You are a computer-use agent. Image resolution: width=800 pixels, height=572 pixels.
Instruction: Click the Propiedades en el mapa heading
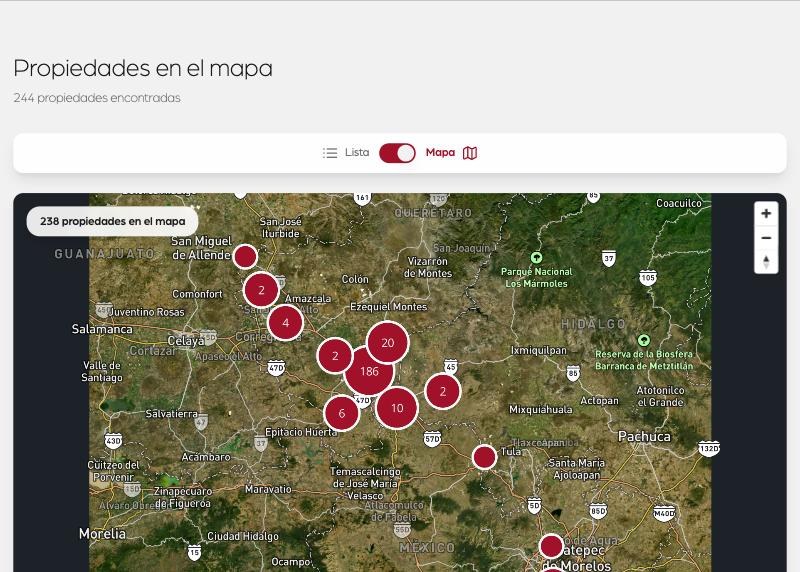[143, 68]
